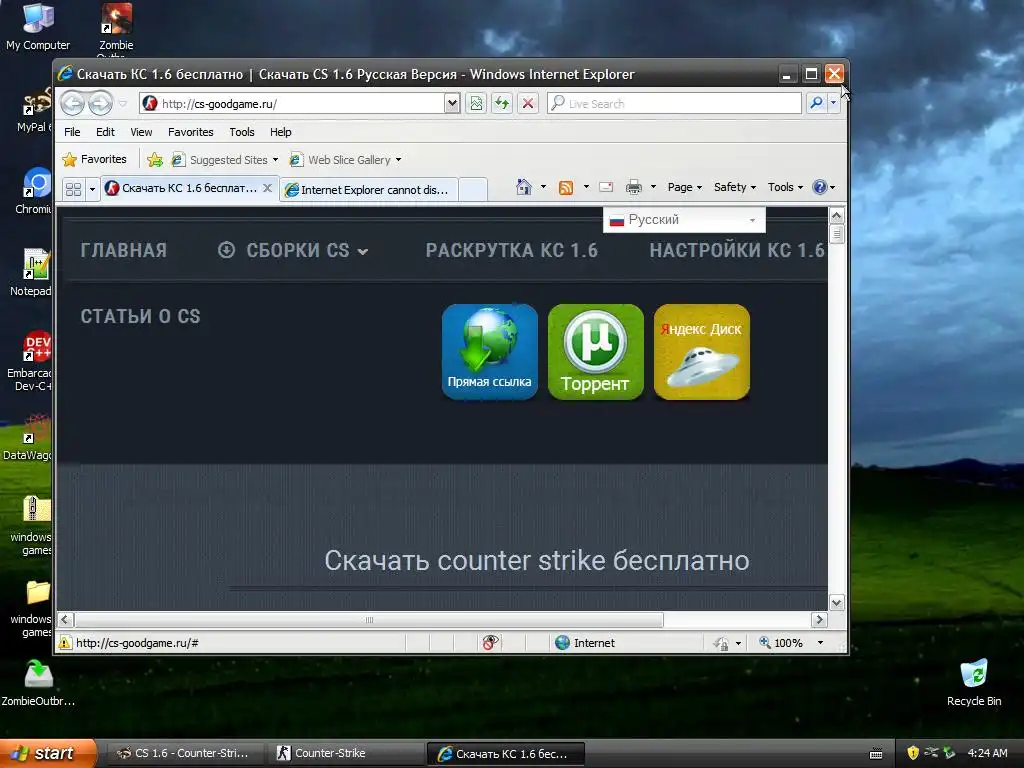The width and height of the screenshot is (1024, 768).
Task: Open the My Computer desktop icon
Action: (x=38, y=27)
